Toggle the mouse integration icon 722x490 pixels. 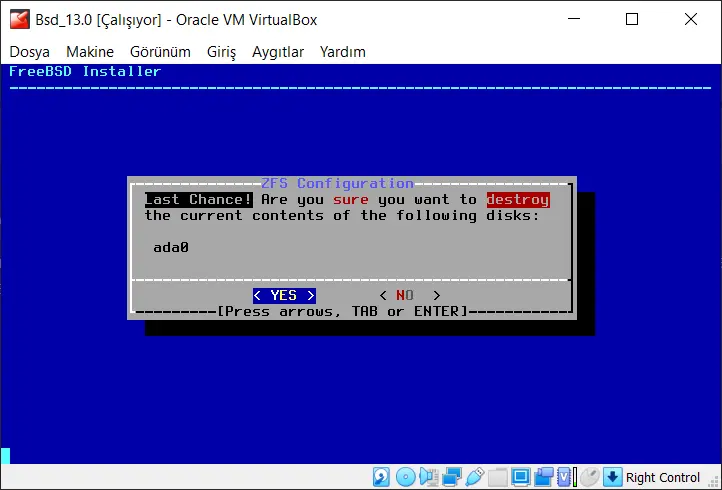point(589,477)
